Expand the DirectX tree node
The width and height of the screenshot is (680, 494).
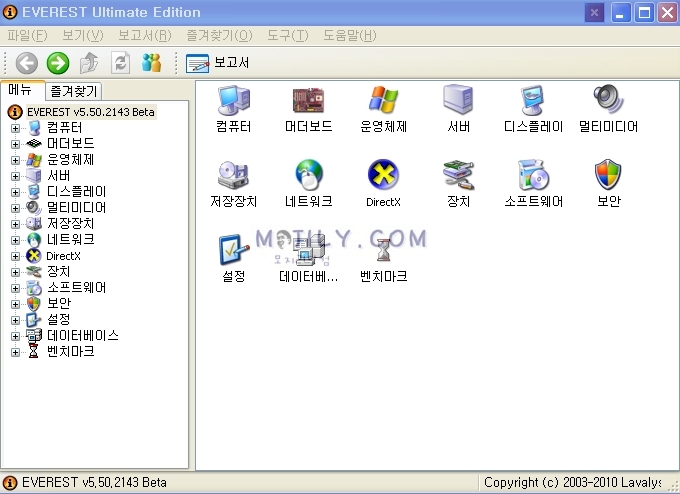coord(15,256)
